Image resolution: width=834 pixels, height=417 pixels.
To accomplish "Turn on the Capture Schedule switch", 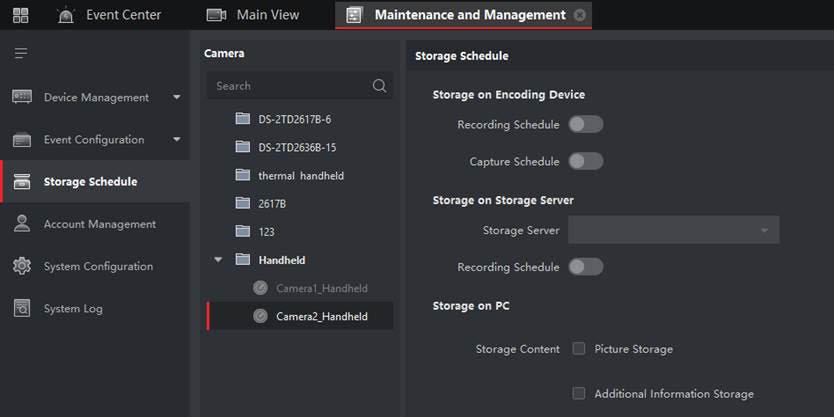I will point(585,161).
